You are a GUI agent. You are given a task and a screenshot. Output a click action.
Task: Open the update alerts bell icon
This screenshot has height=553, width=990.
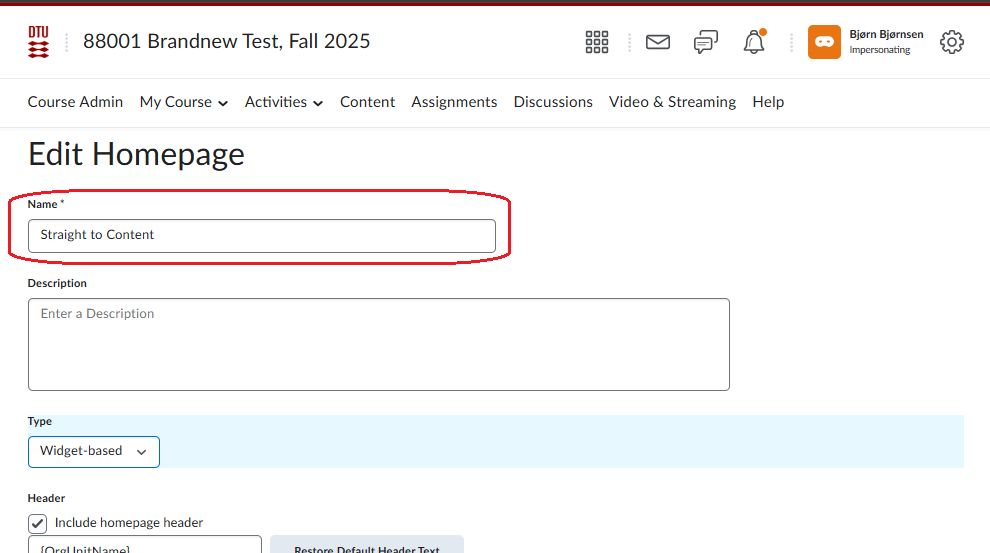754,42
